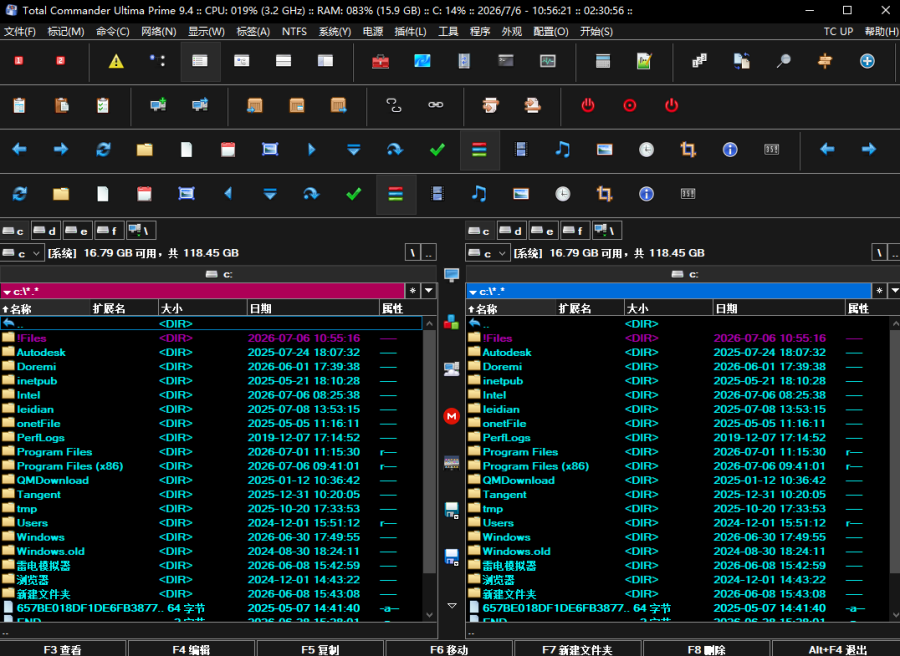Toggle the side panel layout view icon
The width and height of the screenshot is (900, 656).
325,61
